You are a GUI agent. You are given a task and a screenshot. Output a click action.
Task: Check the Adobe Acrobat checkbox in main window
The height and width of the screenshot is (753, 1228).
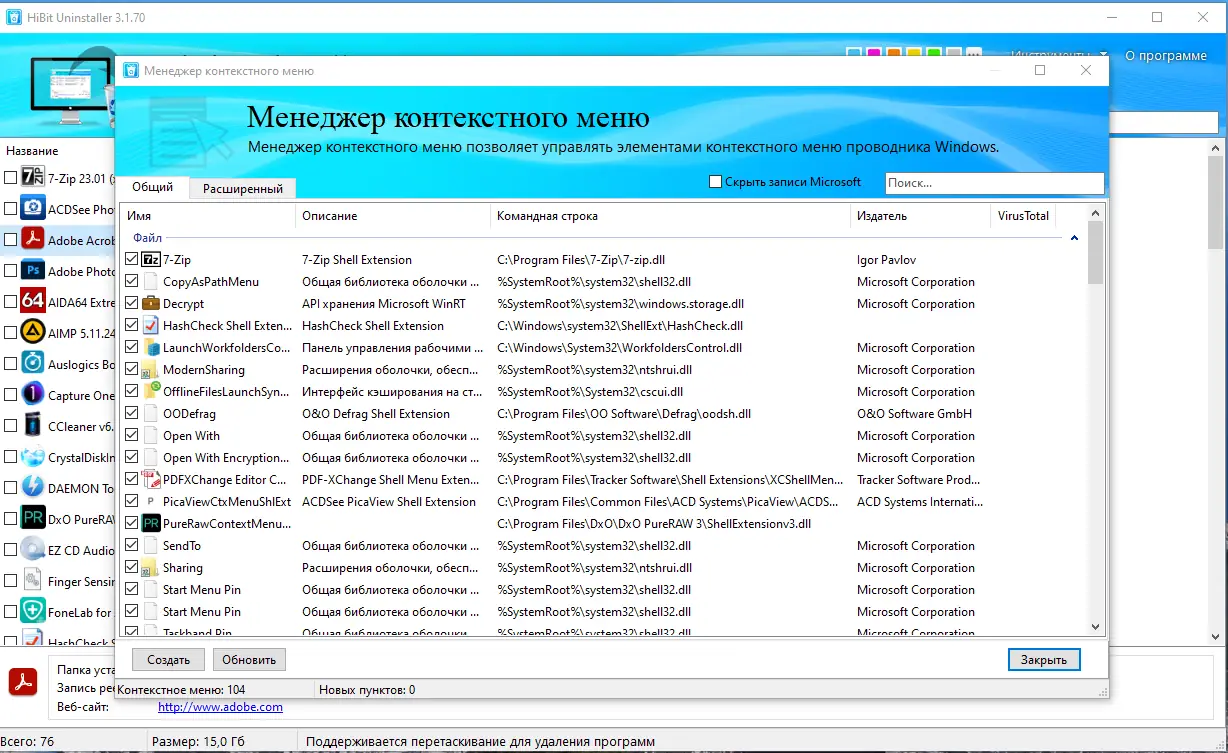[x=10, y=240]
